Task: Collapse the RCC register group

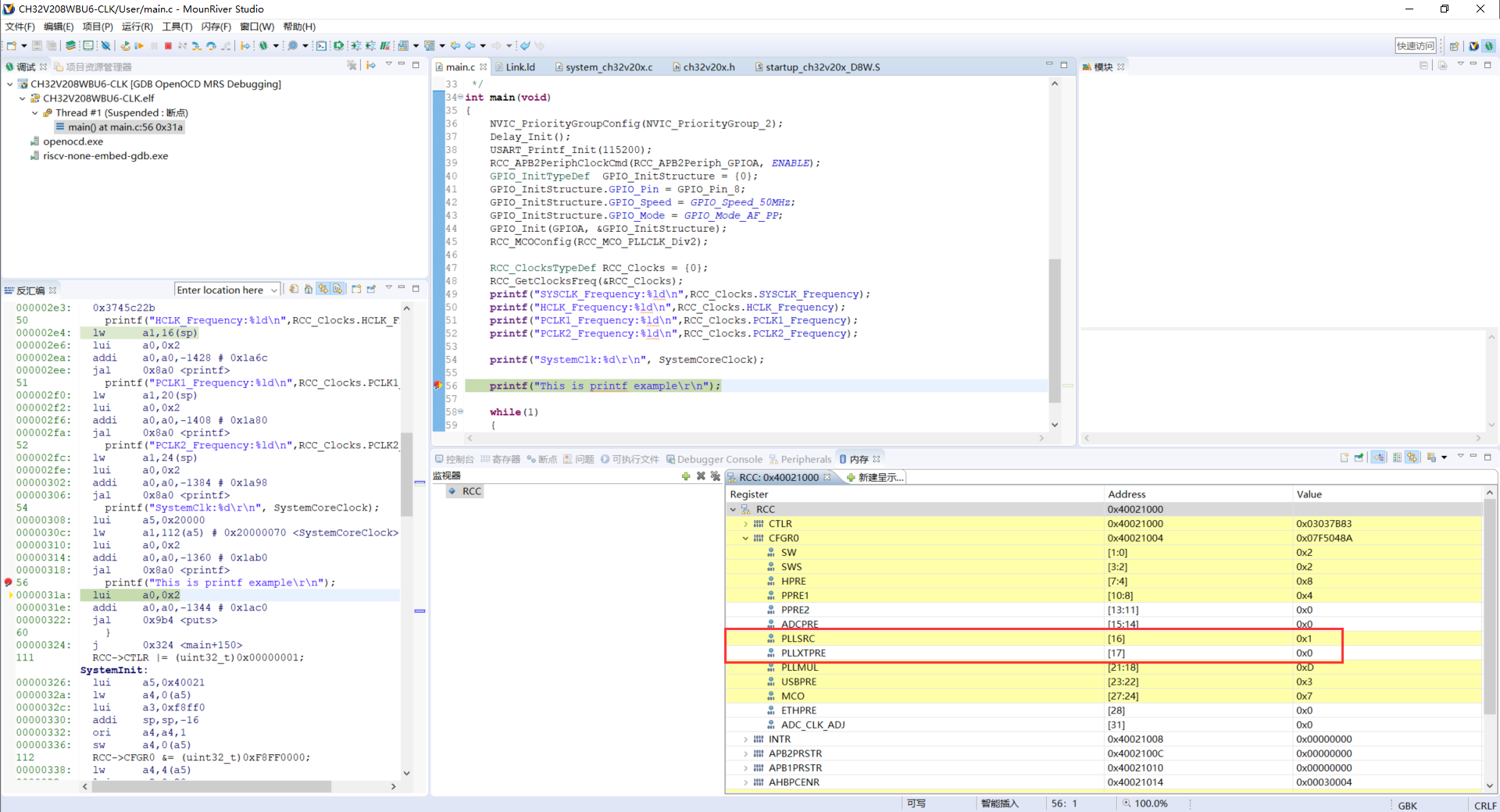Action: tap(733, 509)
